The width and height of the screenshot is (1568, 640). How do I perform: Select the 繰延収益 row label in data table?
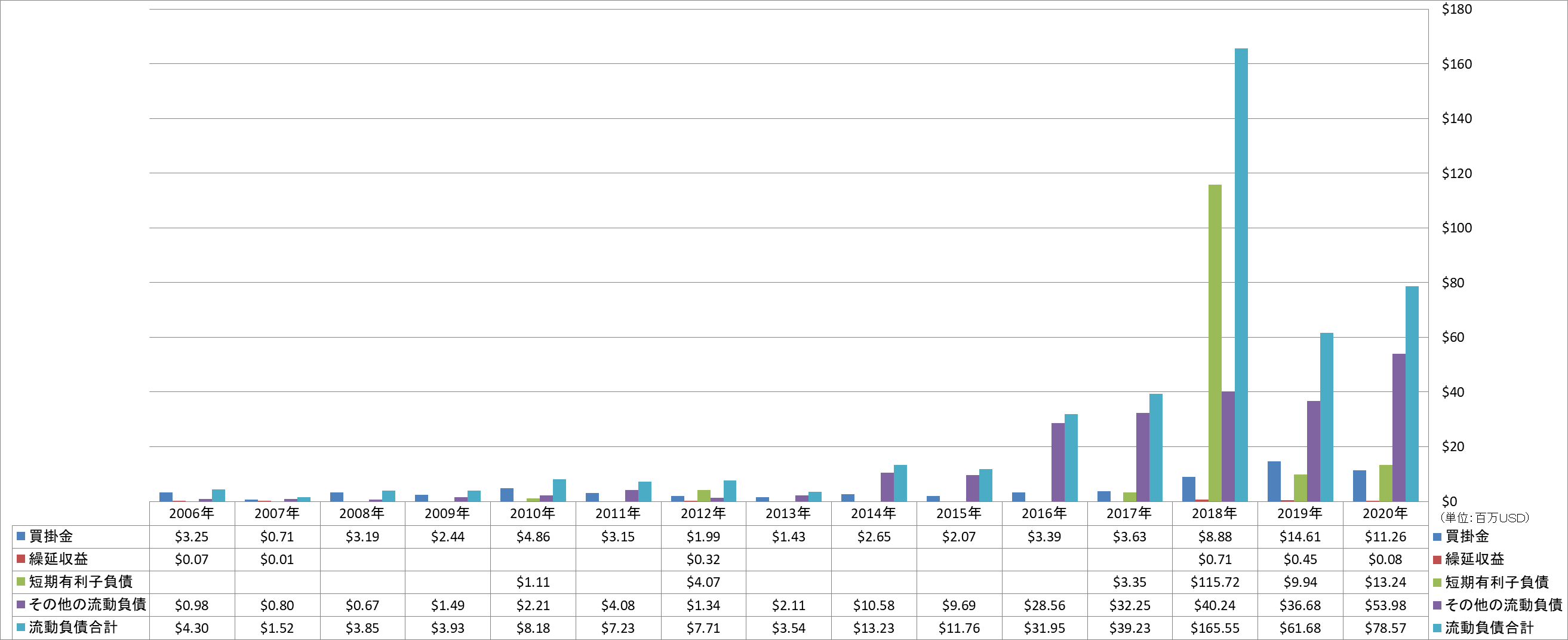click(59, 559)
